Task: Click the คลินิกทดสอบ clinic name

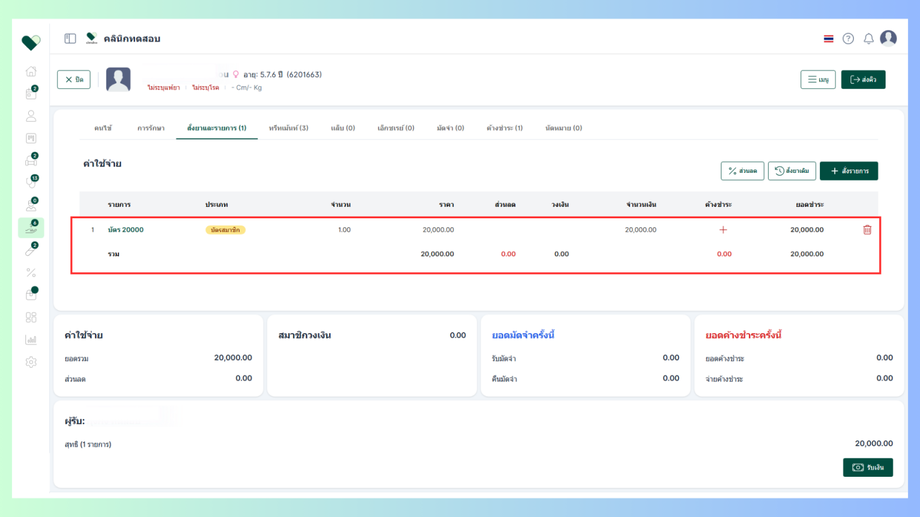Action: click(x=132, y=39)
